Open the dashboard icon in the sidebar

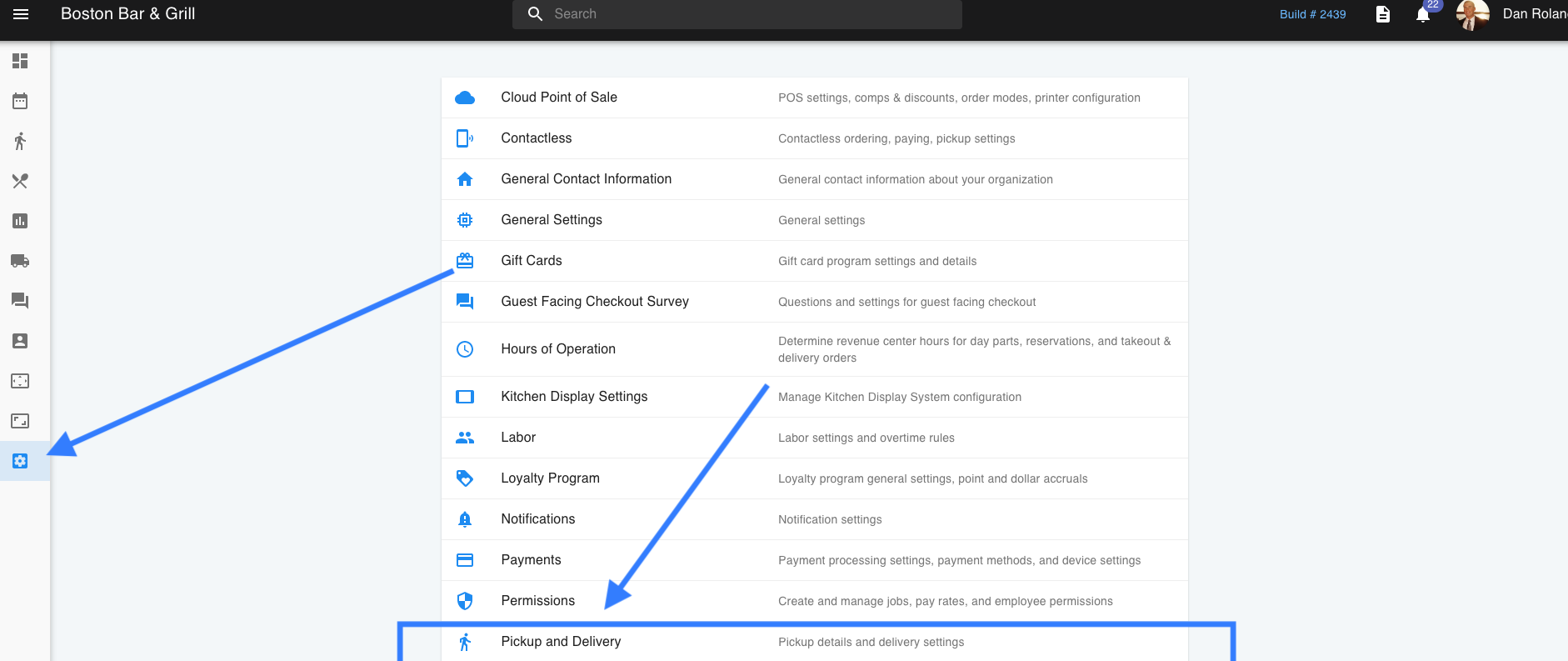click(x=20, y=61)
